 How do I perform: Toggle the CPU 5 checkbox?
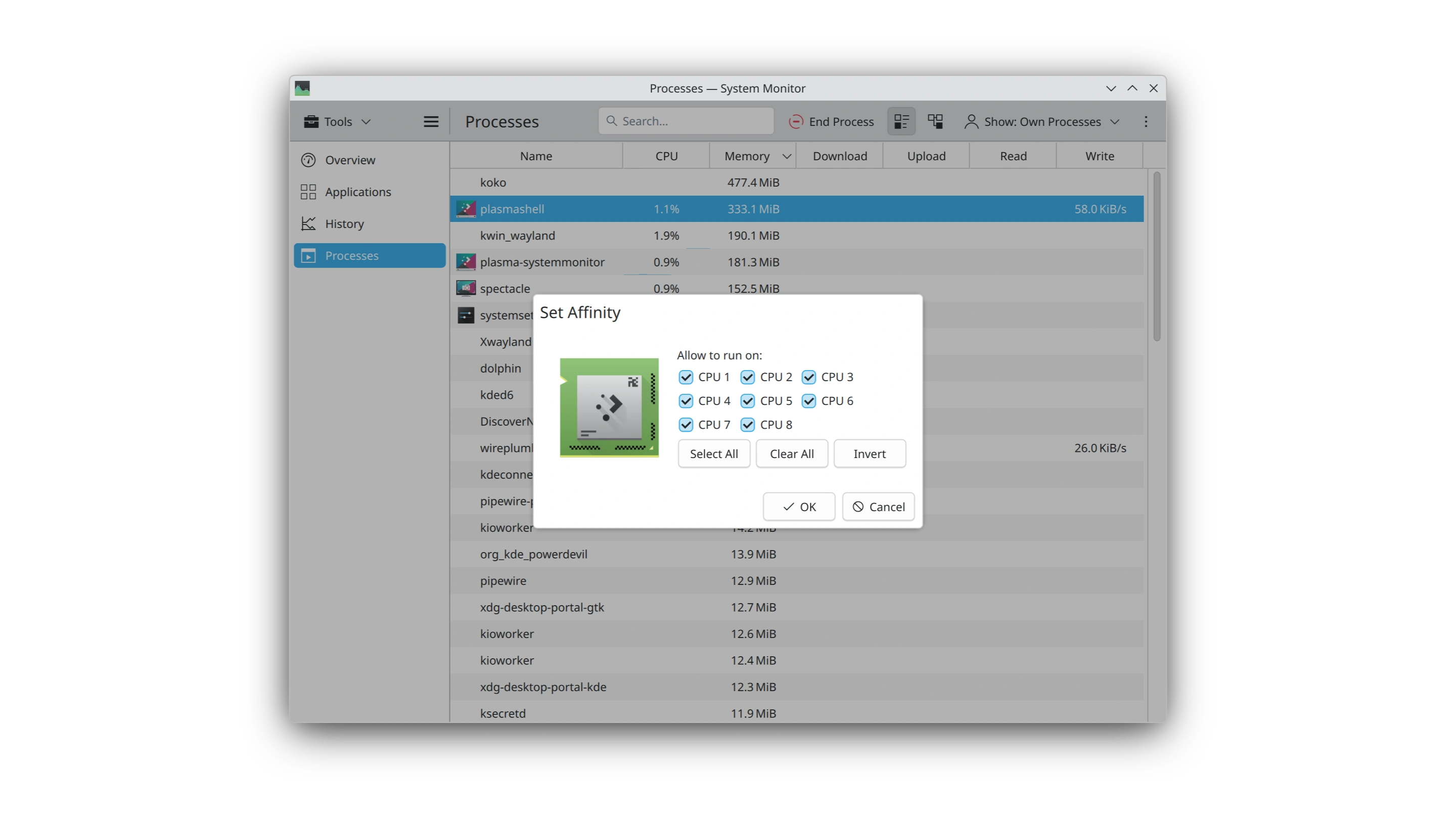[748, 401]
